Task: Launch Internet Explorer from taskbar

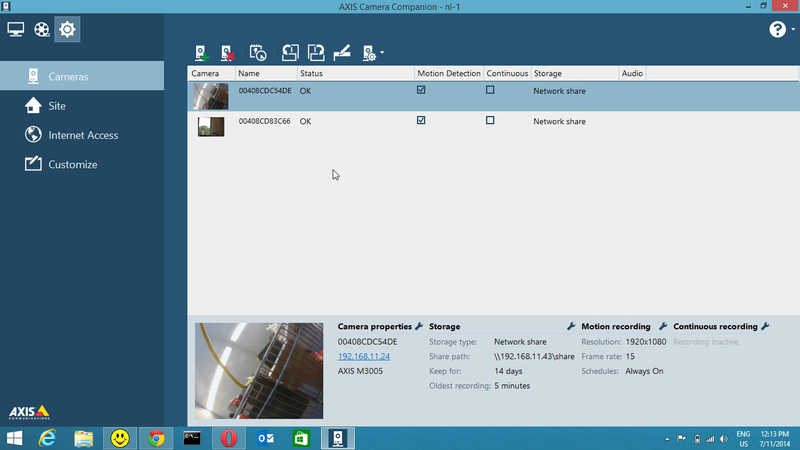Action: [47, 438]
